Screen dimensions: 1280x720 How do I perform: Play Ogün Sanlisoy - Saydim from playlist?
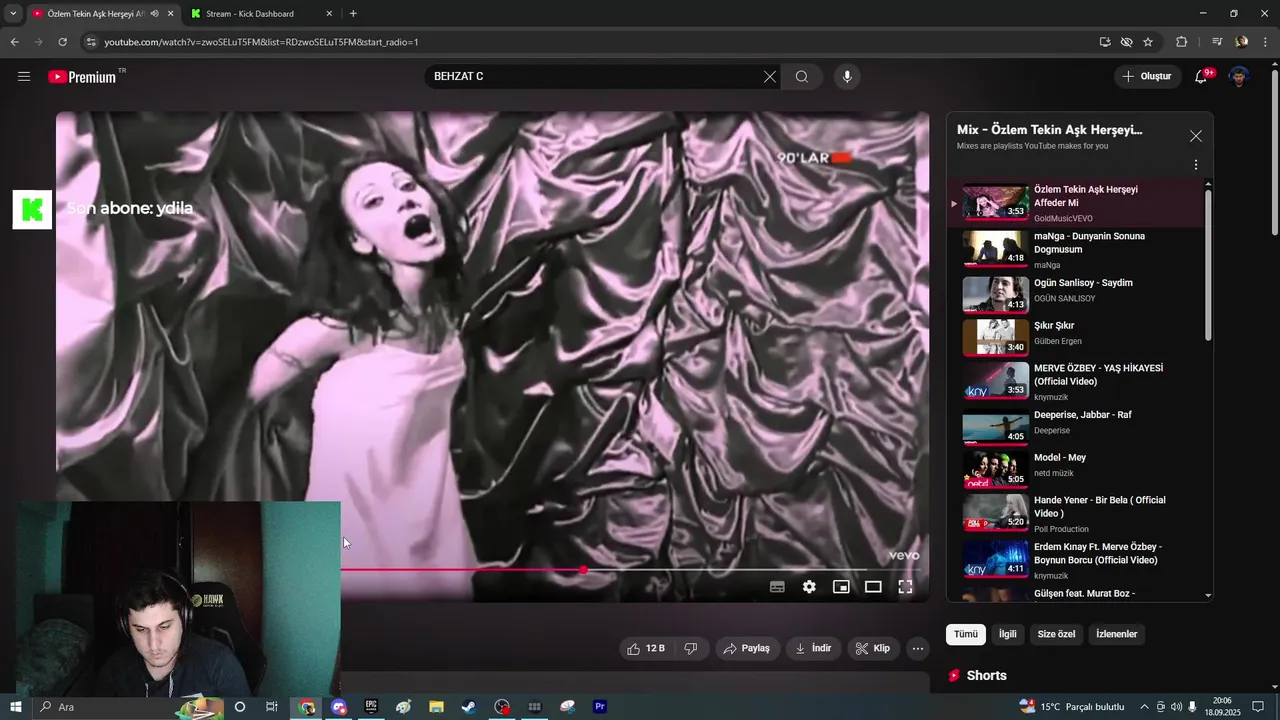[1075, 294]
